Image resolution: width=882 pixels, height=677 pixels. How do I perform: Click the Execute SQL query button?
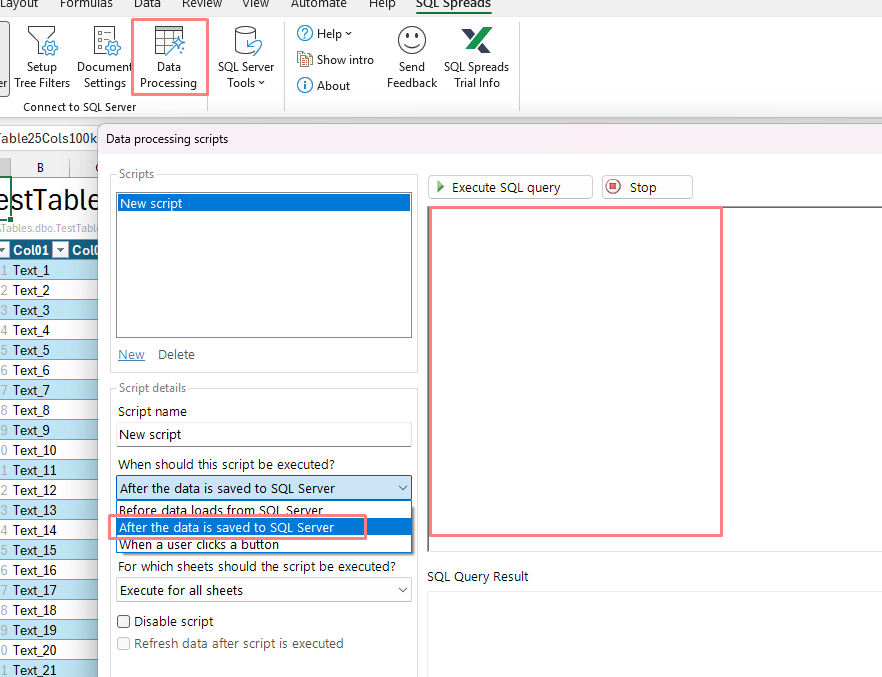click(x=510, y=187)
